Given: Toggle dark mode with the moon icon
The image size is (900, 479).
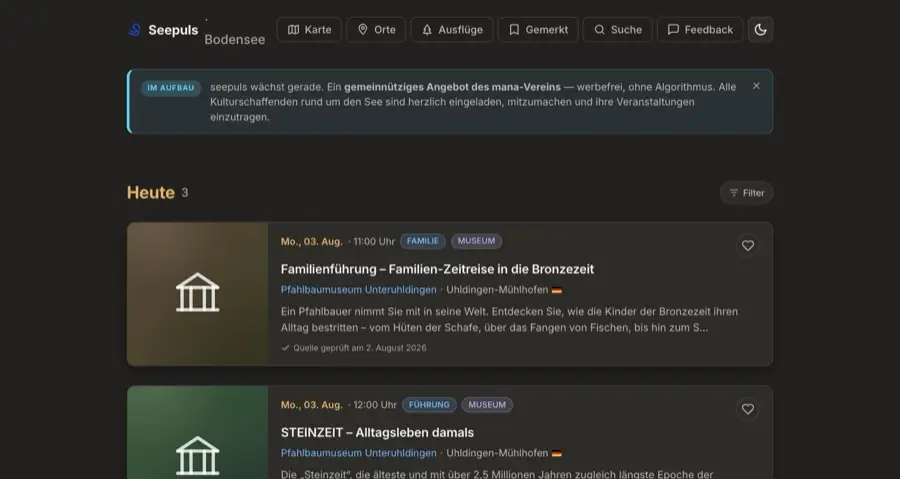Looking at the screenshot, I should point(761,30).
